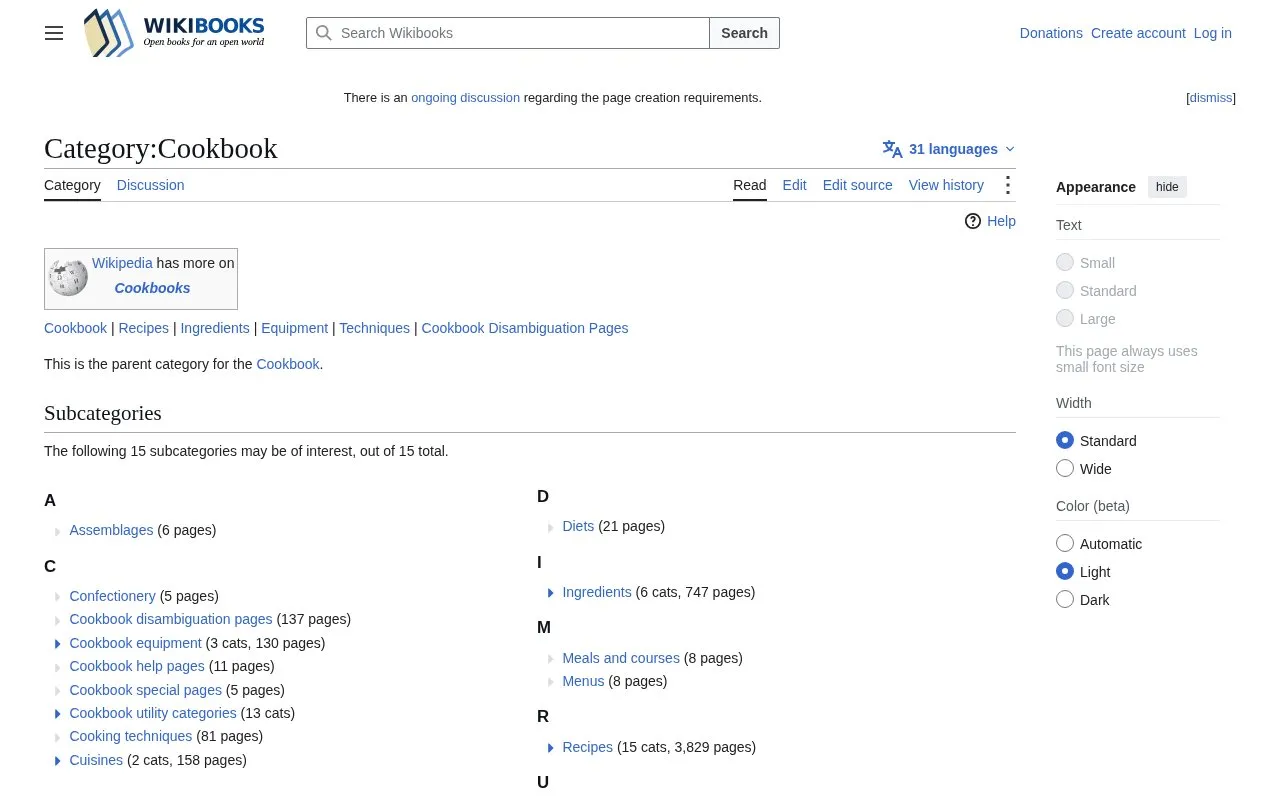Click the Wikipedia globe image
Image resolution: width=1280 pixels, height=800 pixels.
point(68,278)
